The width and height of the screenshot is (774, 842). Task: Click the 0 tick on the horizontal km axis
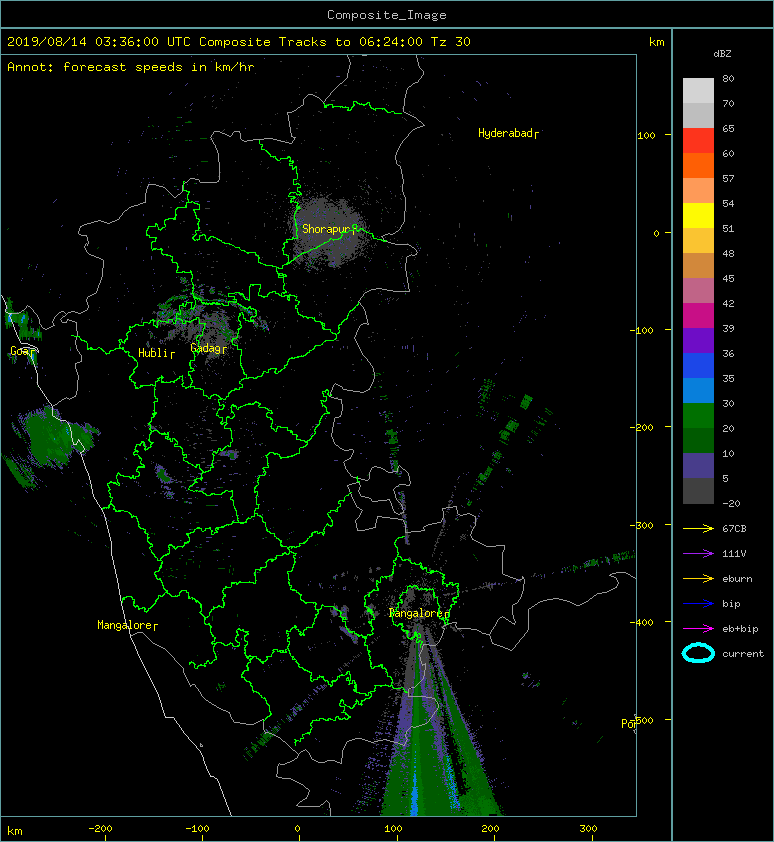(297, 829)
